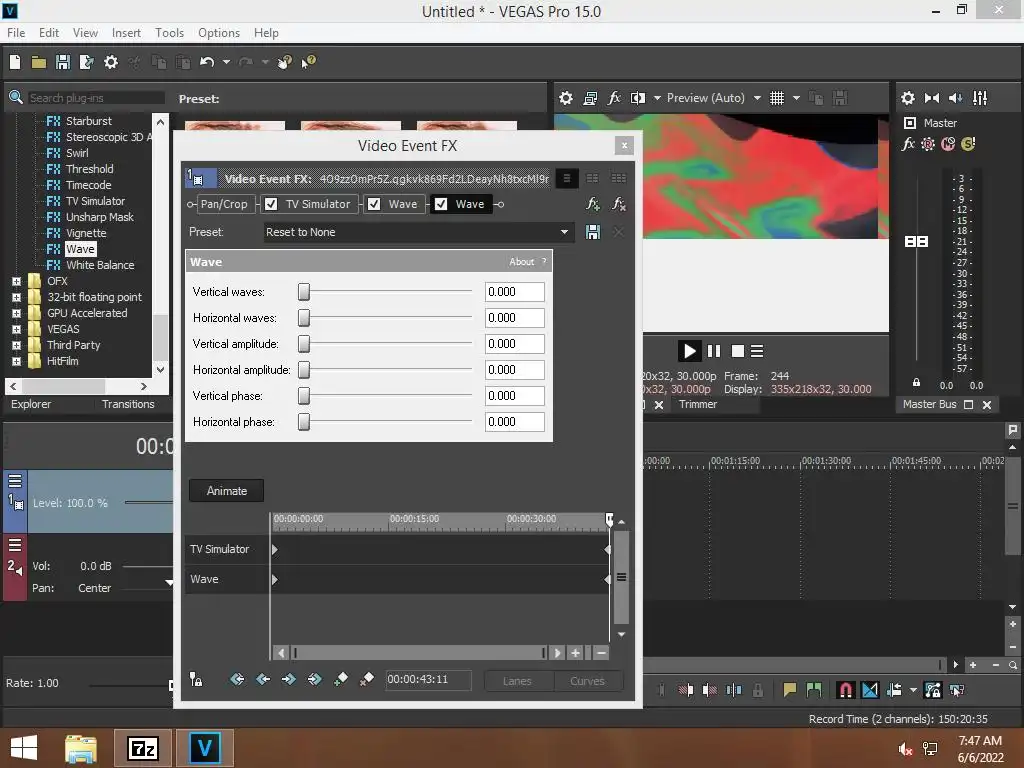Click Master FX icon in Master Bus

908,144
